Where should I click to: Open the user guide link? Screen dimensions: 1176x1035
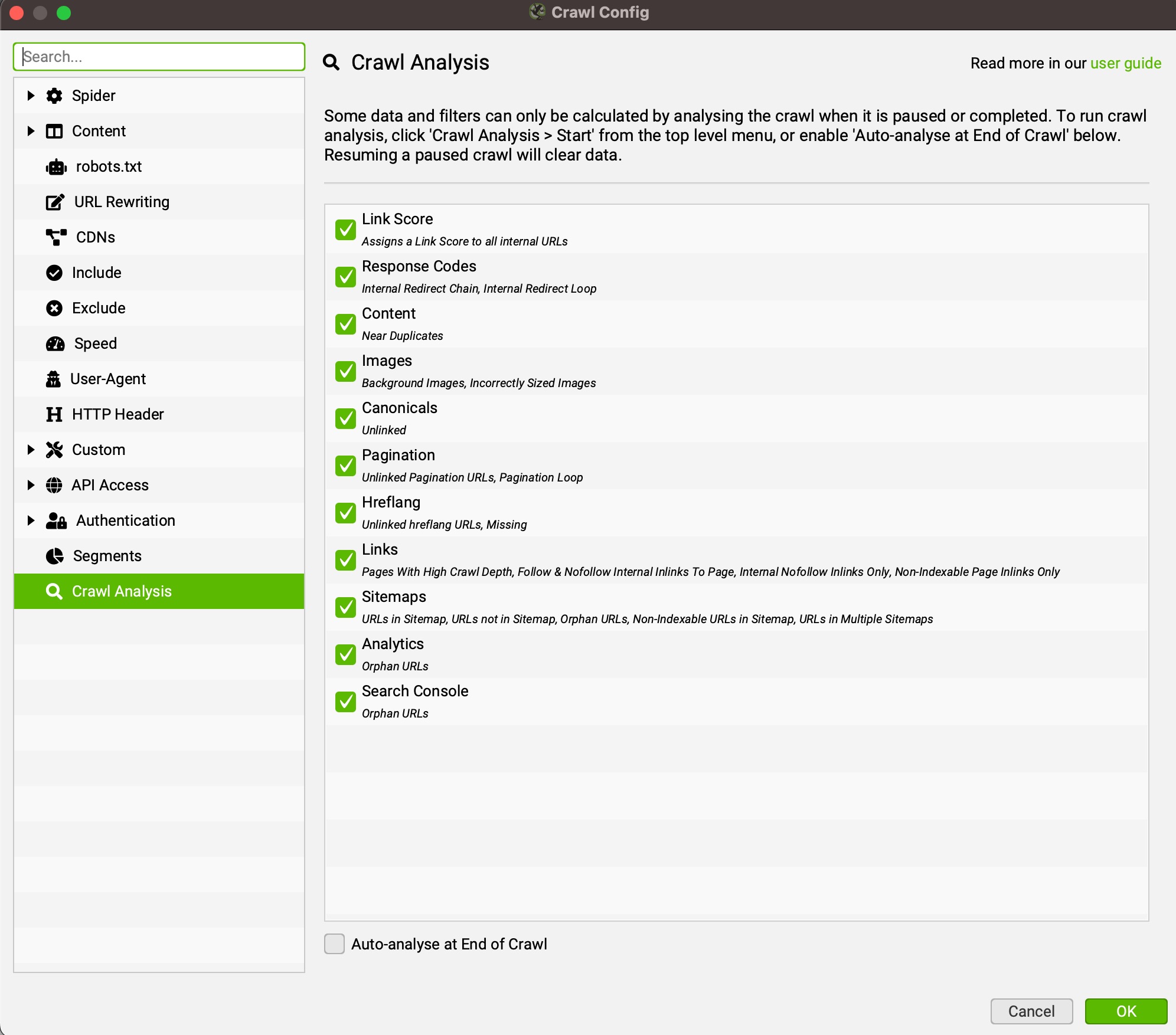(x=1125, y=63)
